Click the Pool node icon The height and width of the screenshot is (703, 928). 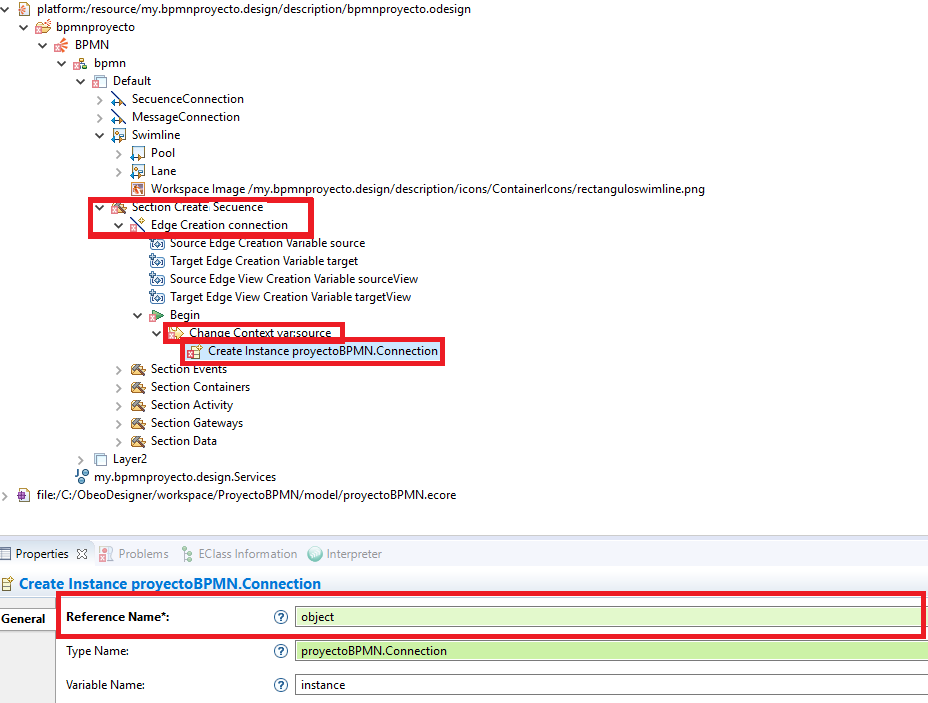tap(137, 153)
